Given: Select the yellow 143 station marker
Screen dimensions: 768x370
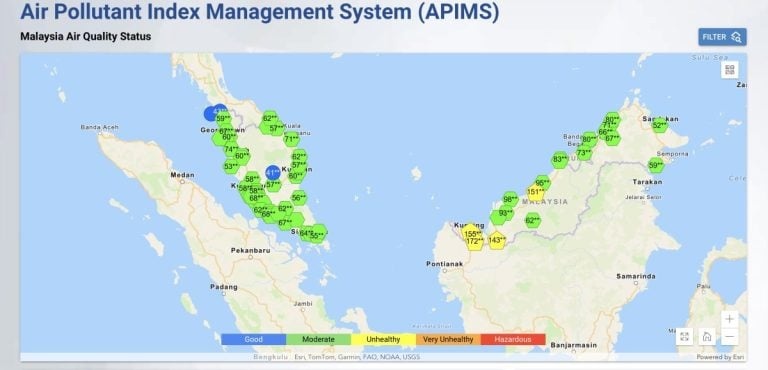Looking at the screenshot, I should 497,240.
